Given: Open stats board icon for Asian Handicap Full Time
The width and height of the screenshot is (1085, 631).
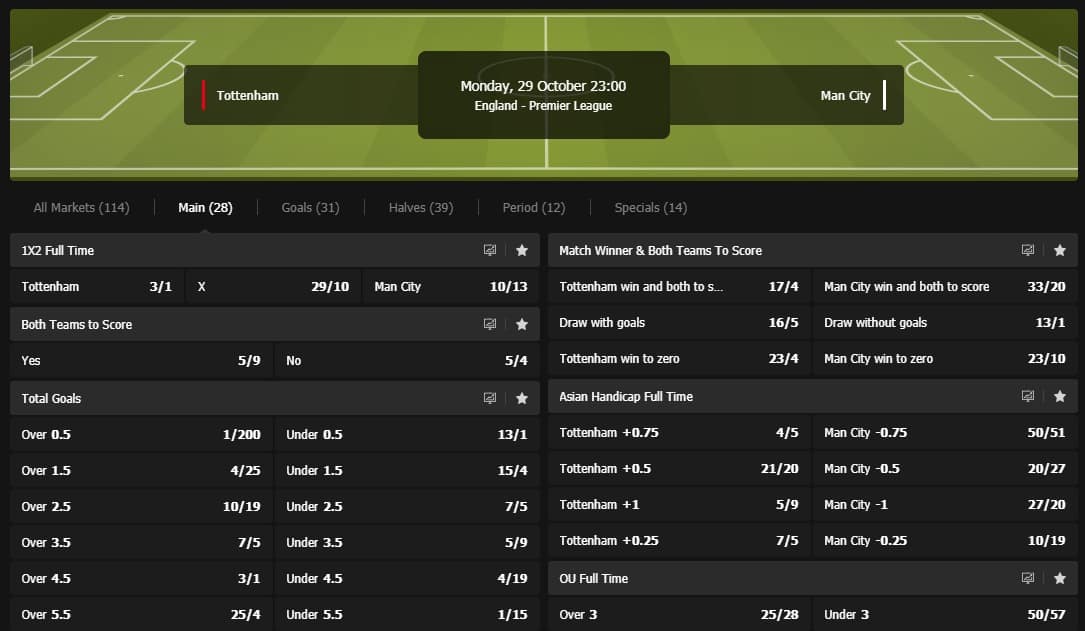Looking at the screenshot, I should tap(1027, 396).
